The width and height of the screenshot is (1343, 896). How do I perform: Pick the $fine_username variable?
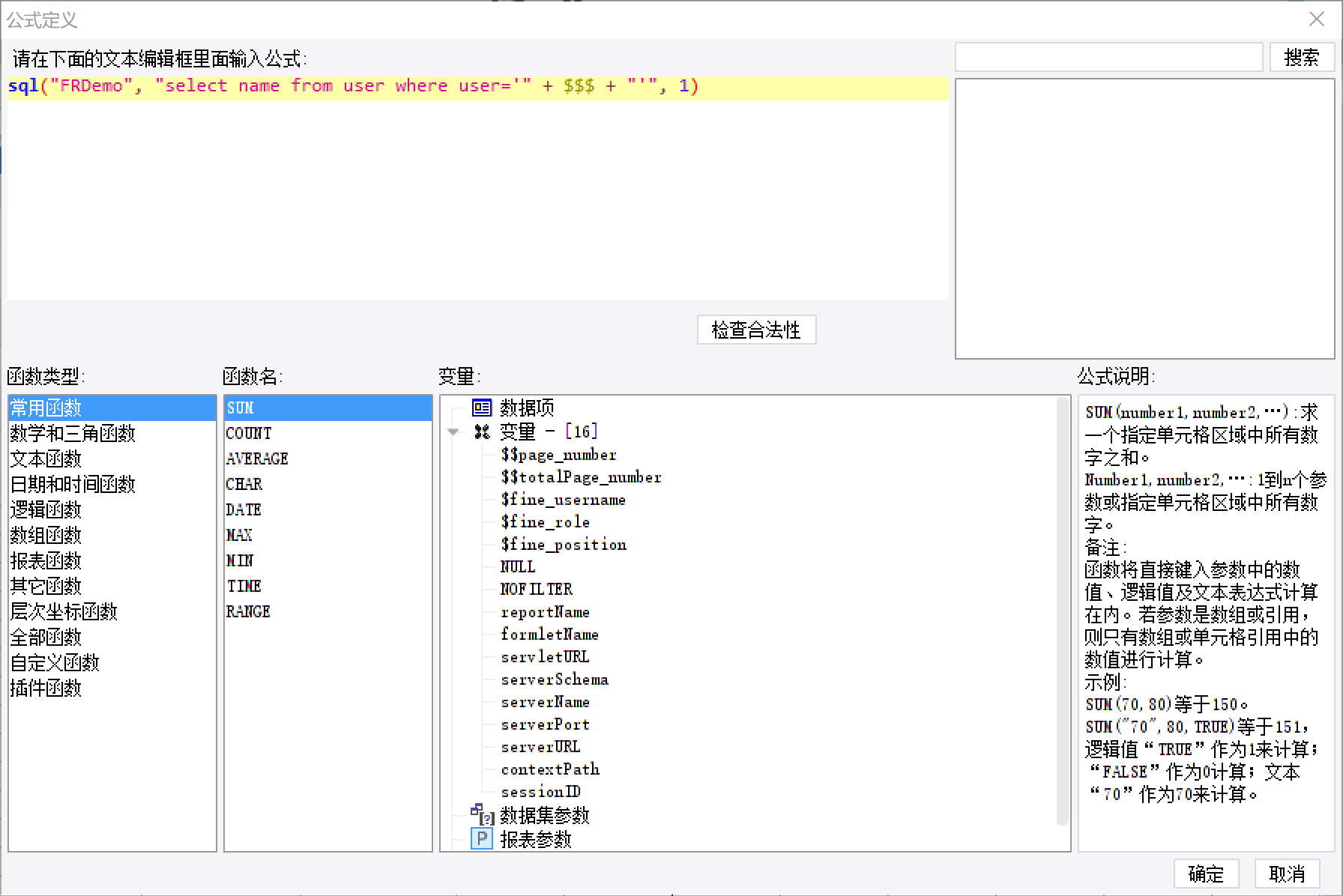coord(563,500)
